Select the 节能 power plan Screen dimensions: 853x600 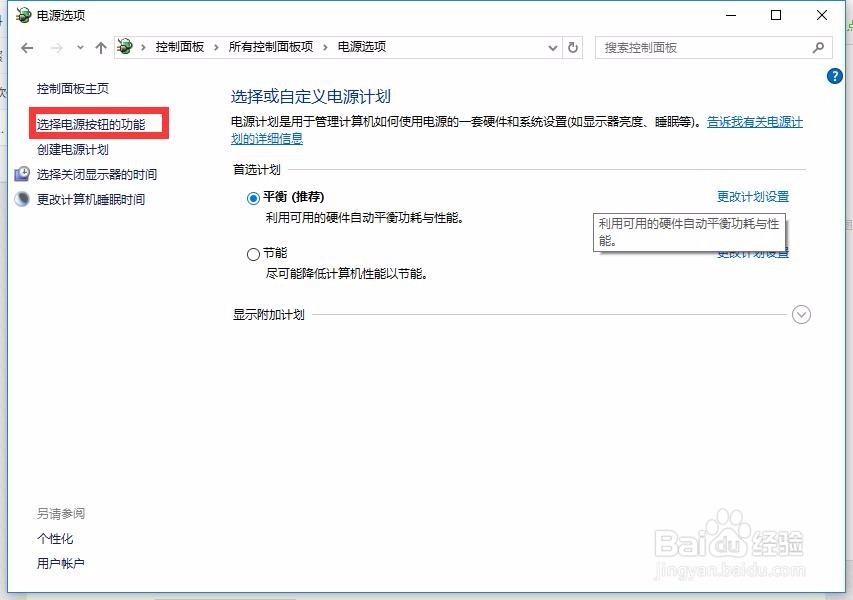coord(253,254)
